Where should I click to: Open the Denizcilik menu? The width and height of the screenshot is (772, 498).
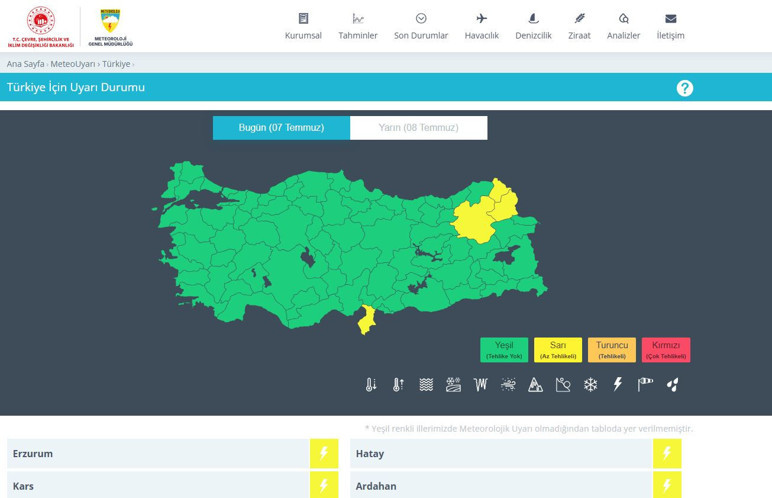tap(533, 27)
